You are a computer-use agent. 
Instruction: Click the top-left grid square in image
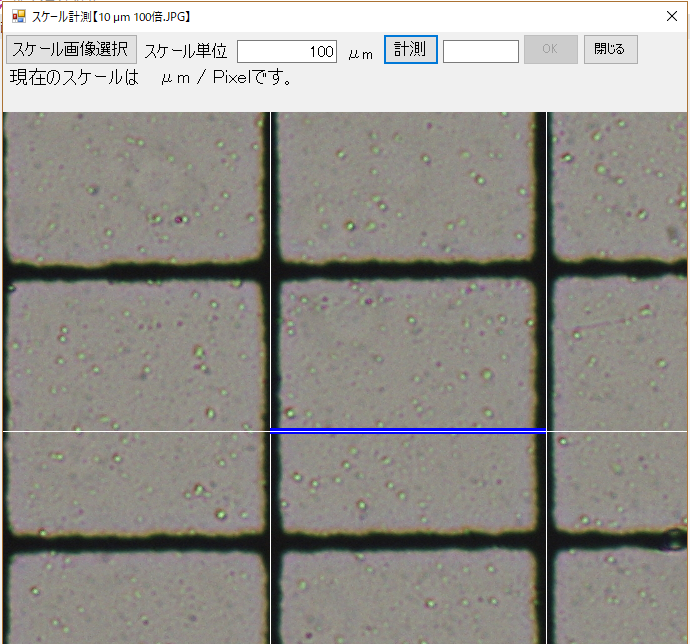point(133,185)
